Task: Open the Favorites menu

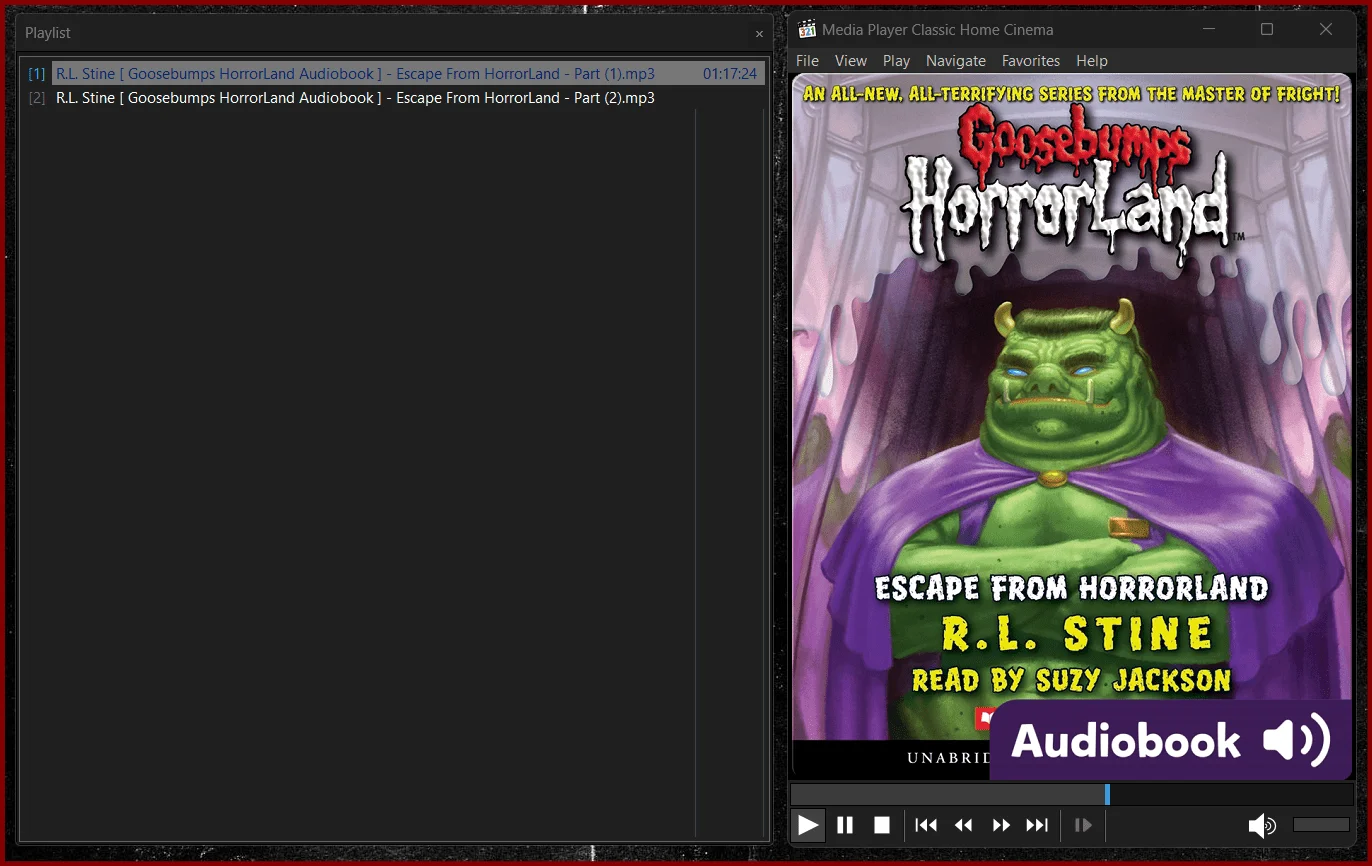Action: (x=1031, y=61)
